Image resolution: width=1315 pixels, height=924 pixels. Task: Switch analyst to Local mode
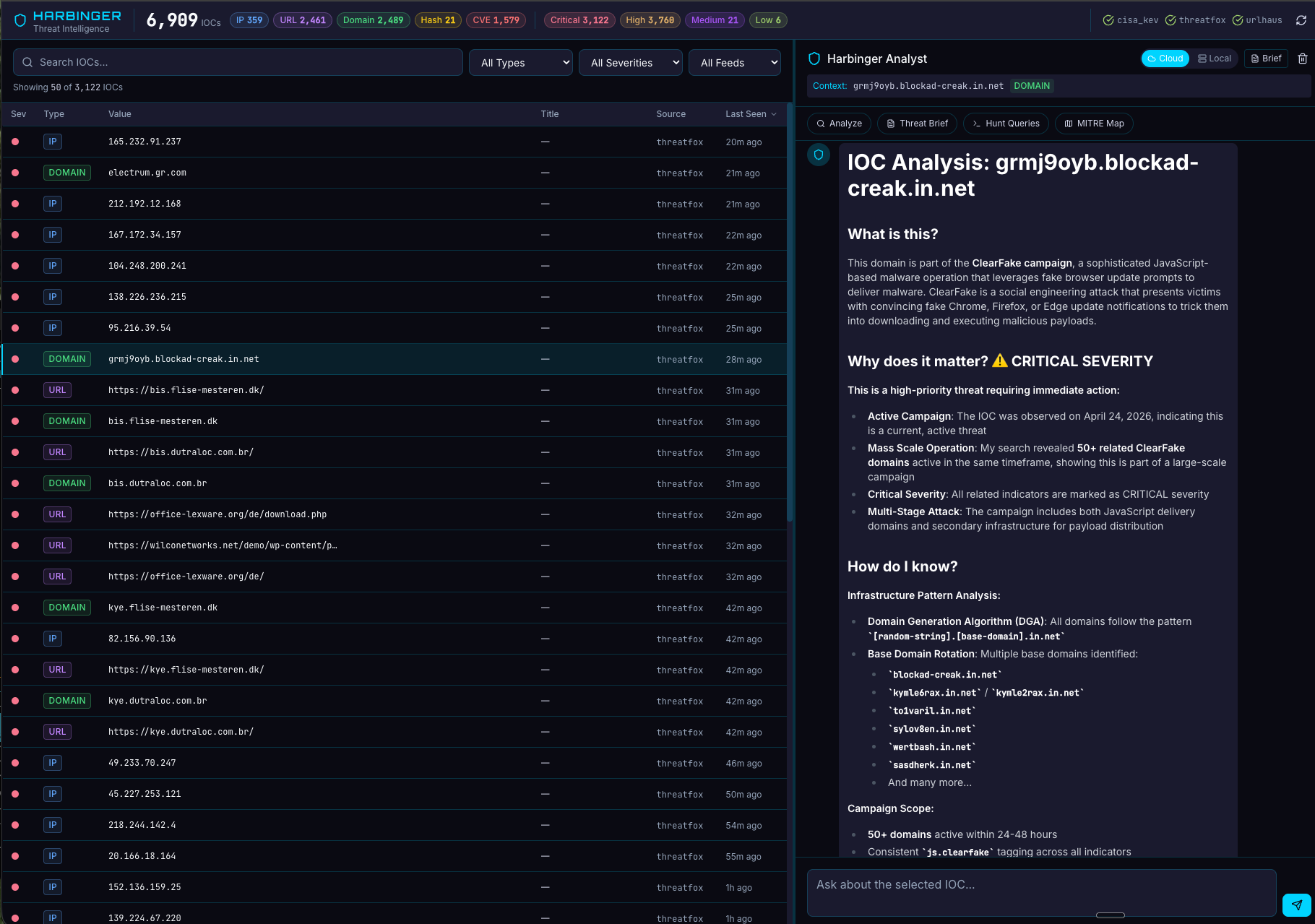tap(1215, 59)
